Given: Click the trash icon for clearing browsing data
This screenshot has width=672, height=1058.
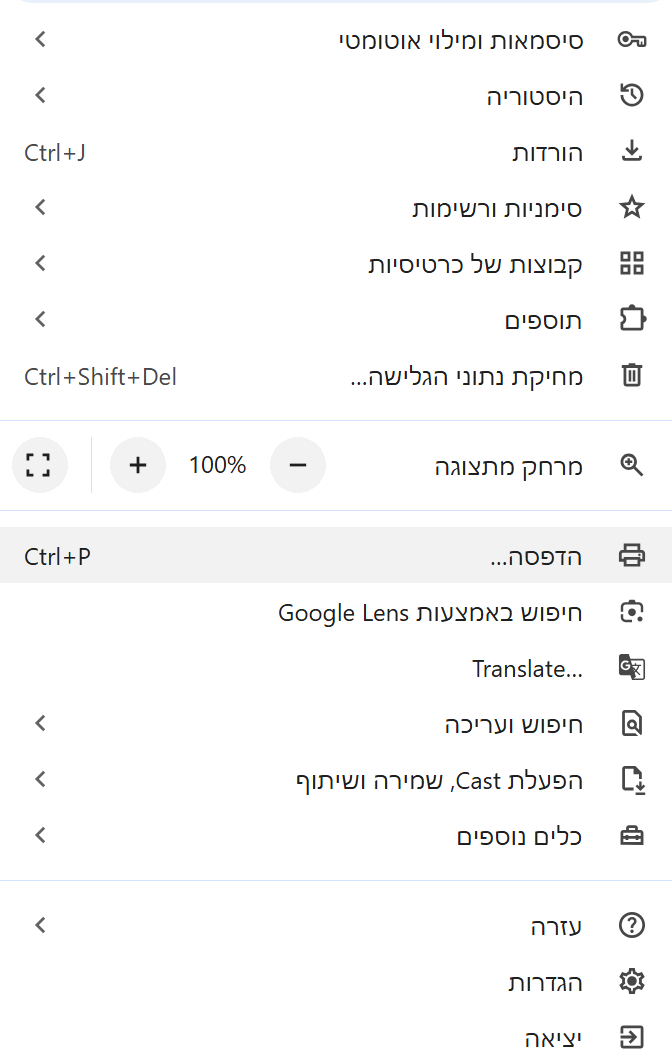Looking at the screenshot, I should (x=631, y=376).
